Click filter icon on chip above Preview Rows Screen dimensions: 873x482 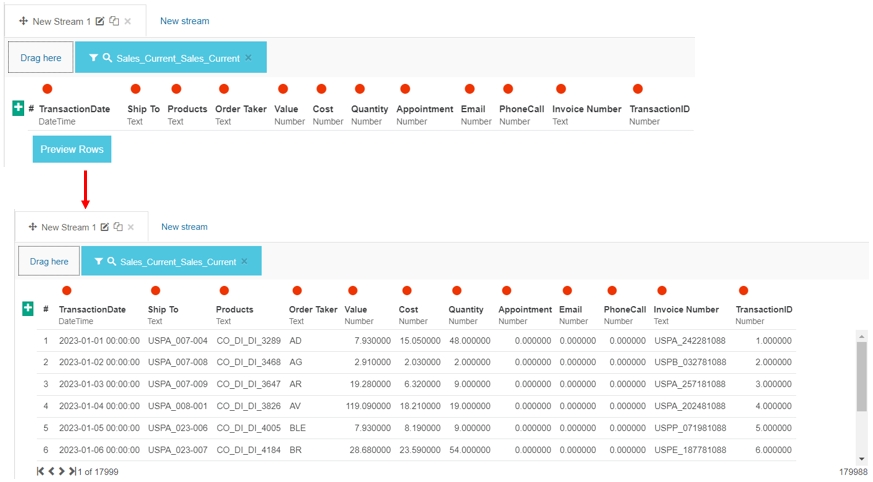point(93,58)
